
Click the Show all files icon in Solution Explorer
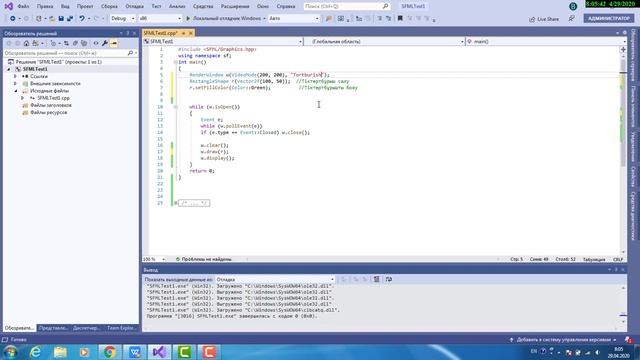pyautogui.click(x=84, y=43)
